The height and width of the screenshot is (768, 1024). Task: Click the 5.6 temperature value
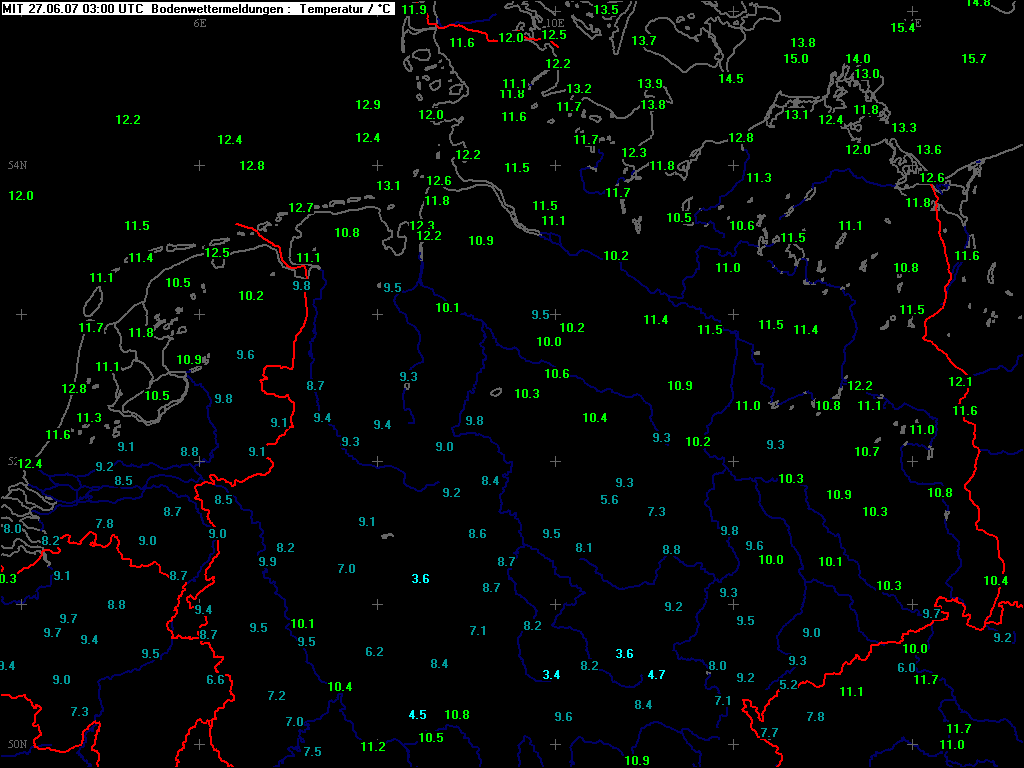coord(609,500)
